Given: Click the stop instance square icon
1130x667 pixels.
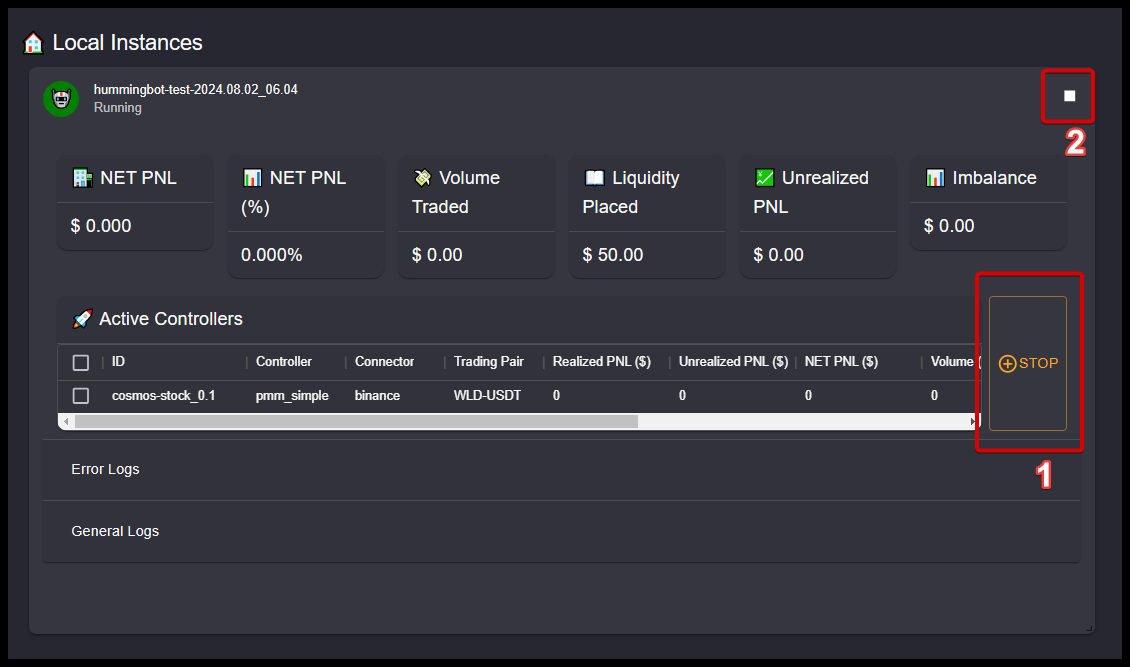Looking at the screenshot, I should coord(1069,96).
